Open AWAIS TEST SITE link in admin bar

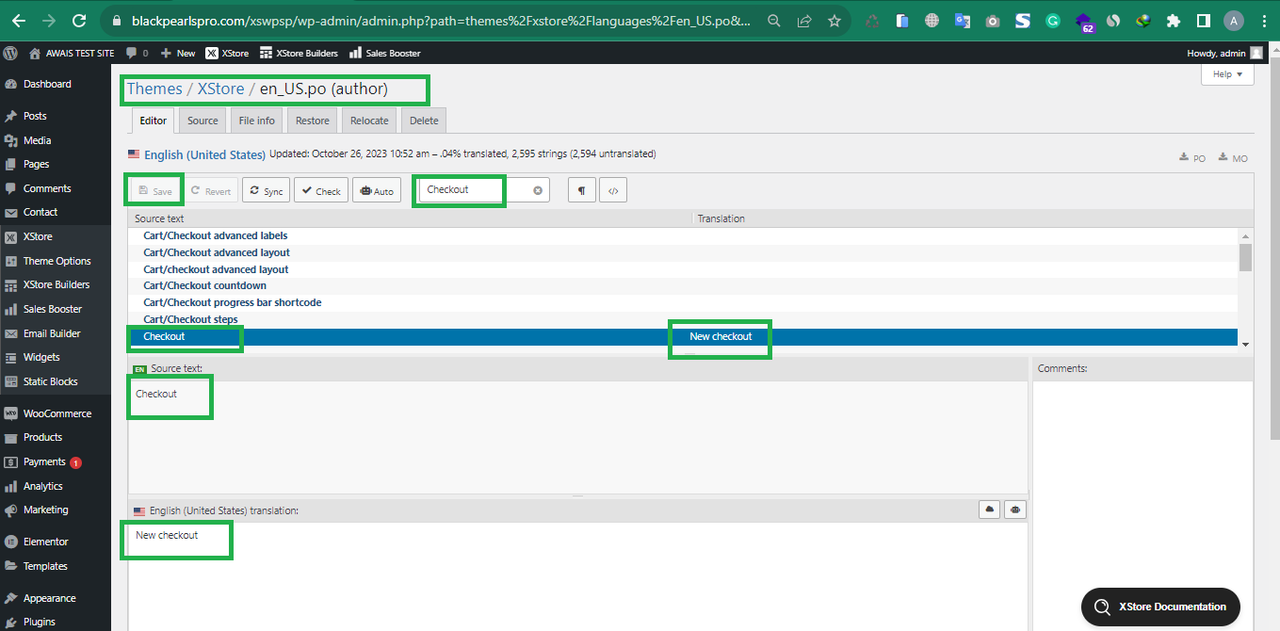tap(72, 53)
